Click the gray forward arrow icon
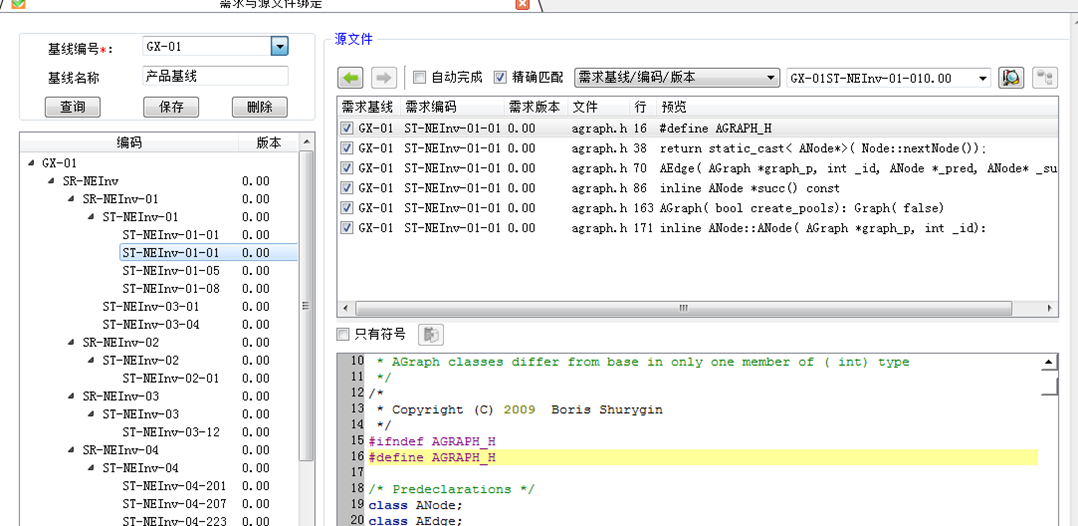1078x526 pixels. (383, 77)
